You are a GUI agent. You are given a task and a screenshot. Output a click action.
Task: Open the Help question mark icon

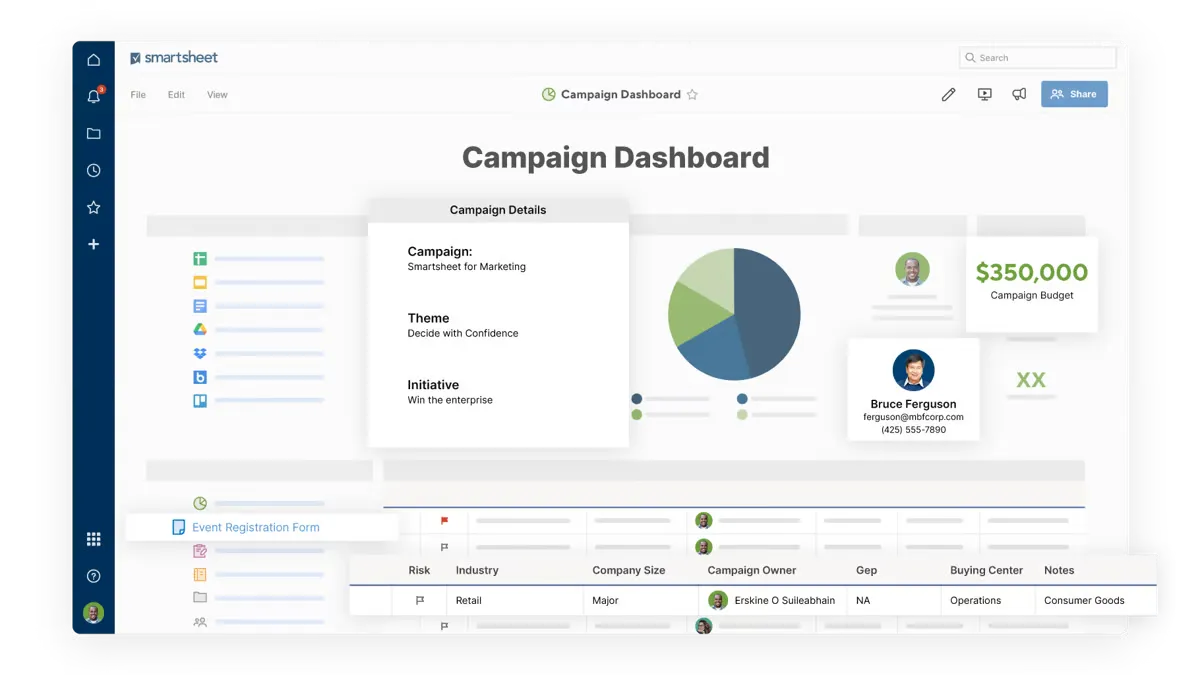tap(93, 576)
